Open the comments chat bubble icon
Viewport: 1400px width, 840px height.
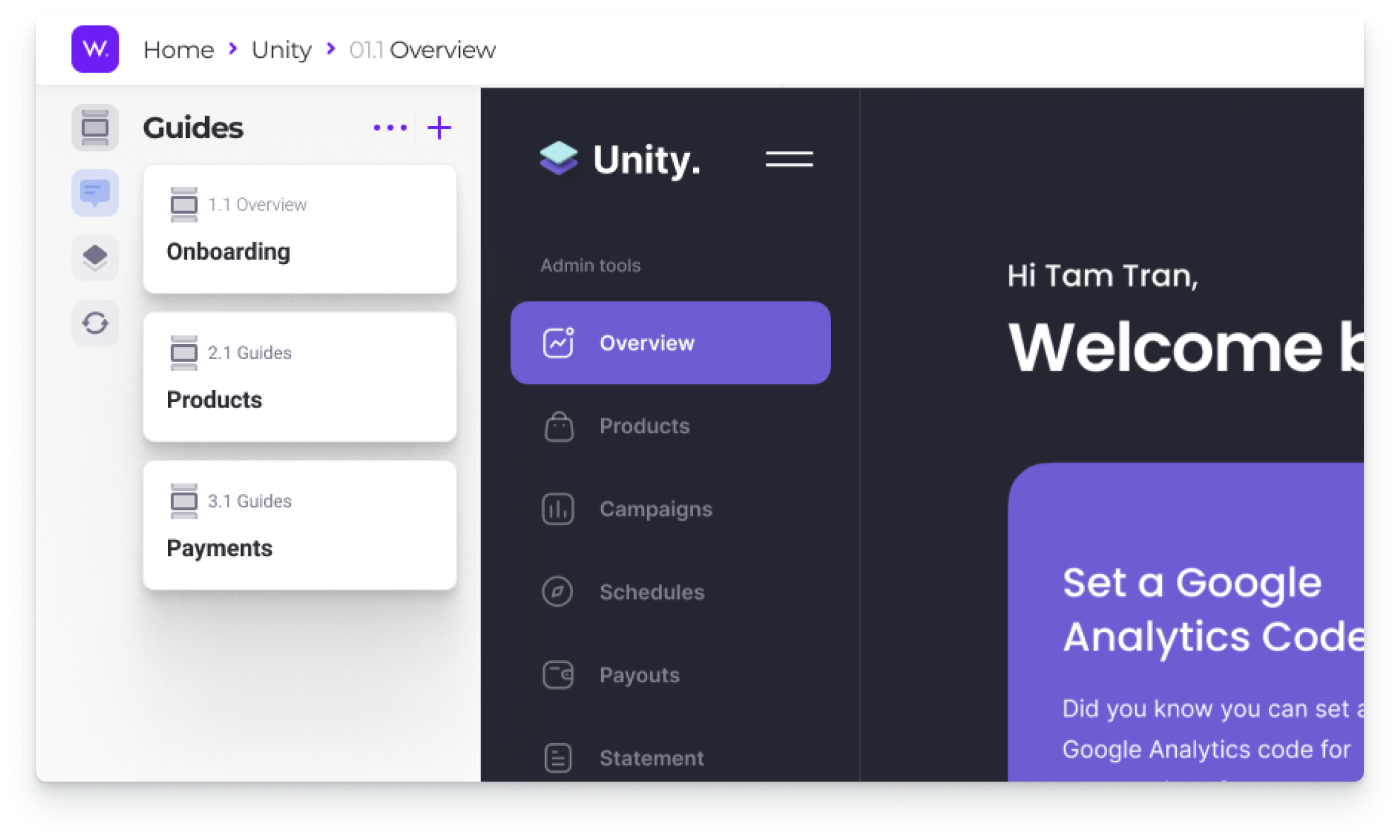click(x=94, y=193)
